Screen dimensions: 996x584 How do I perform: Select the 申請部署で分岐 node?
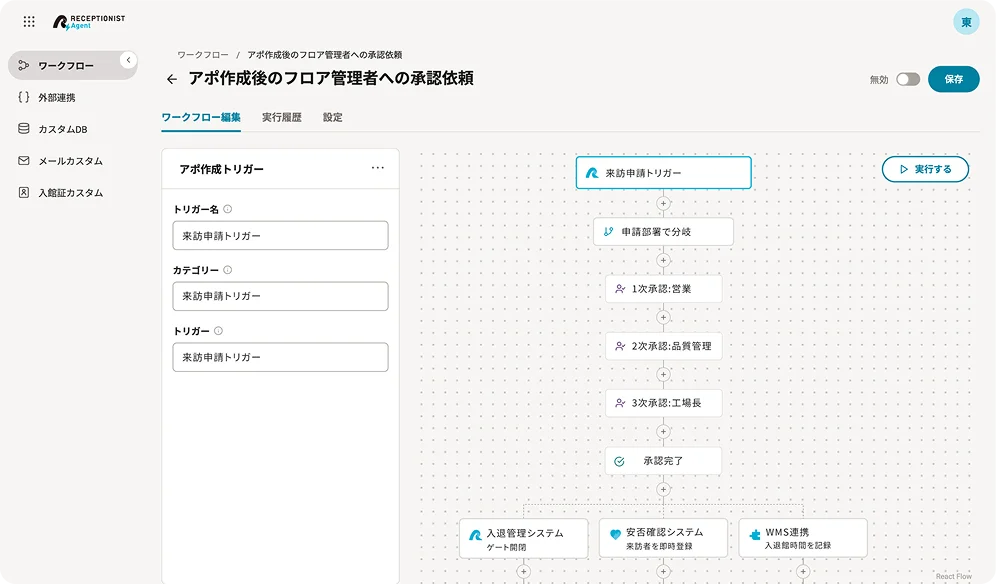point(663,232)
